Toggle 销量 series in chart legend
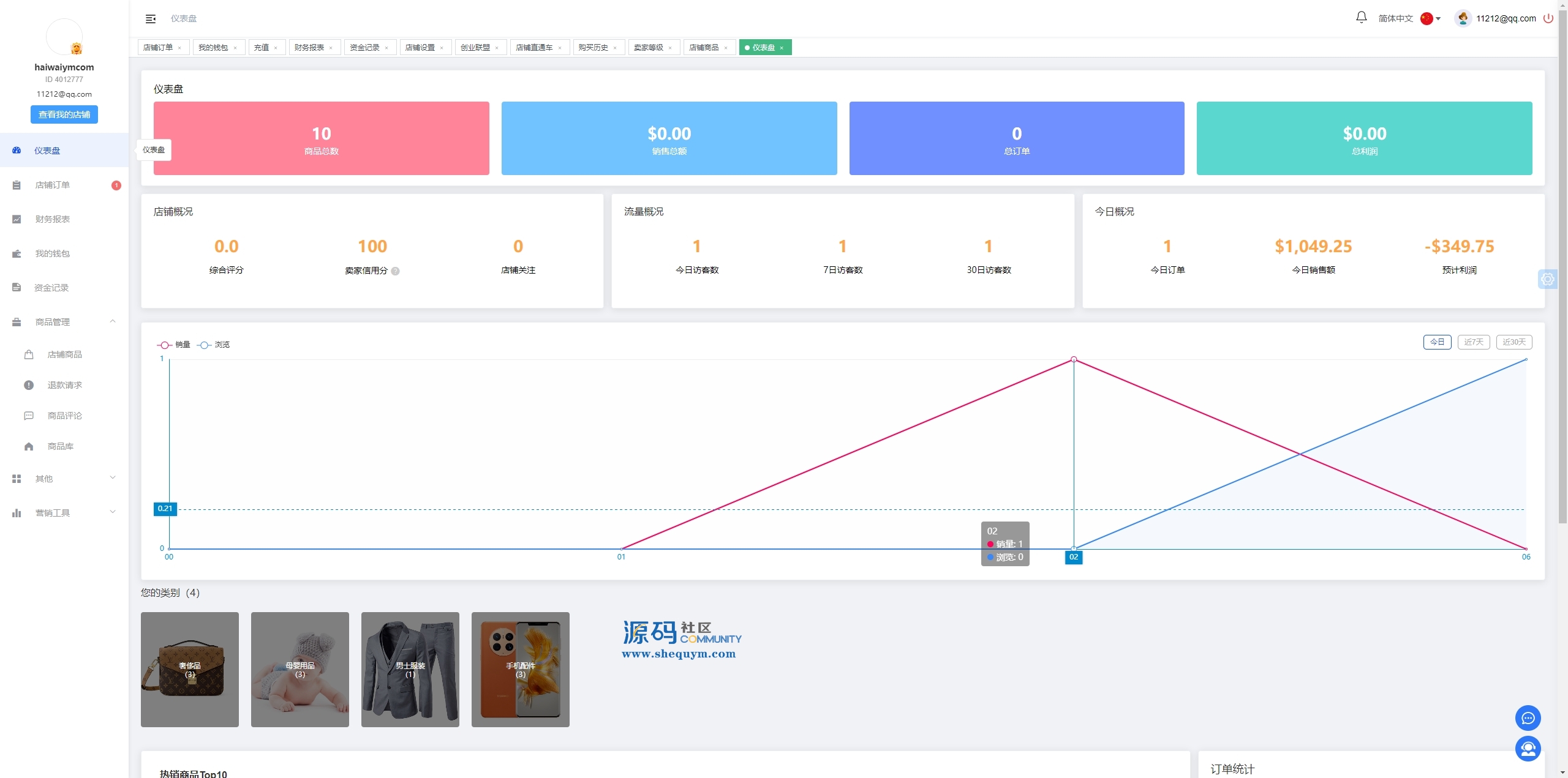The width and height of the screenshot is (1568, 778). point(174,345)
